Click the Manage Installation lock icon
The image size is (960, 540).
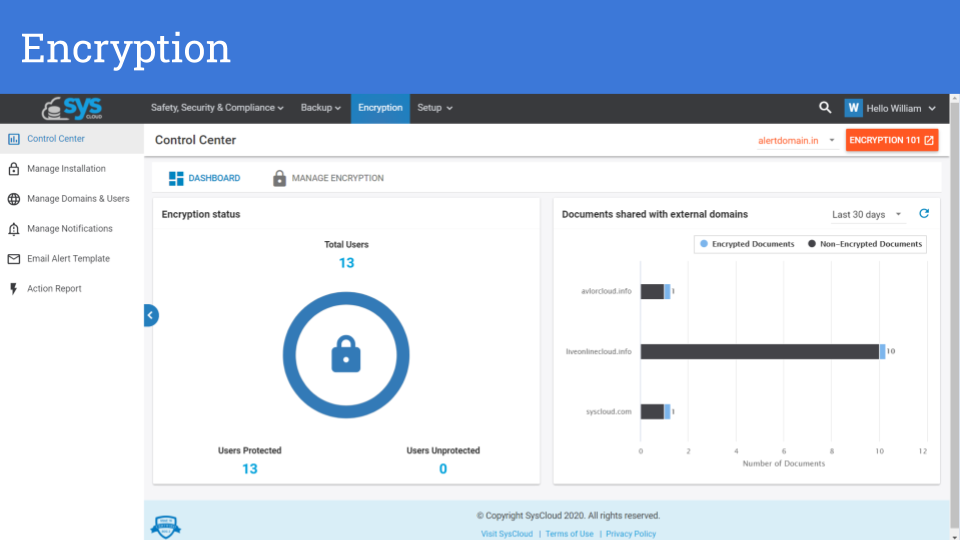coord(14,169)
